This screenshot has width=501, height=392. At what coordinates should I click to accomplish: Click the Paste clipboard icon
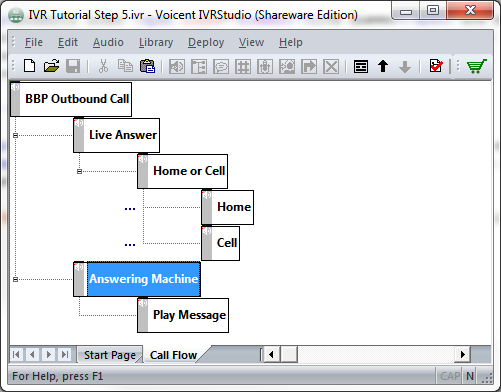[148, 66]
